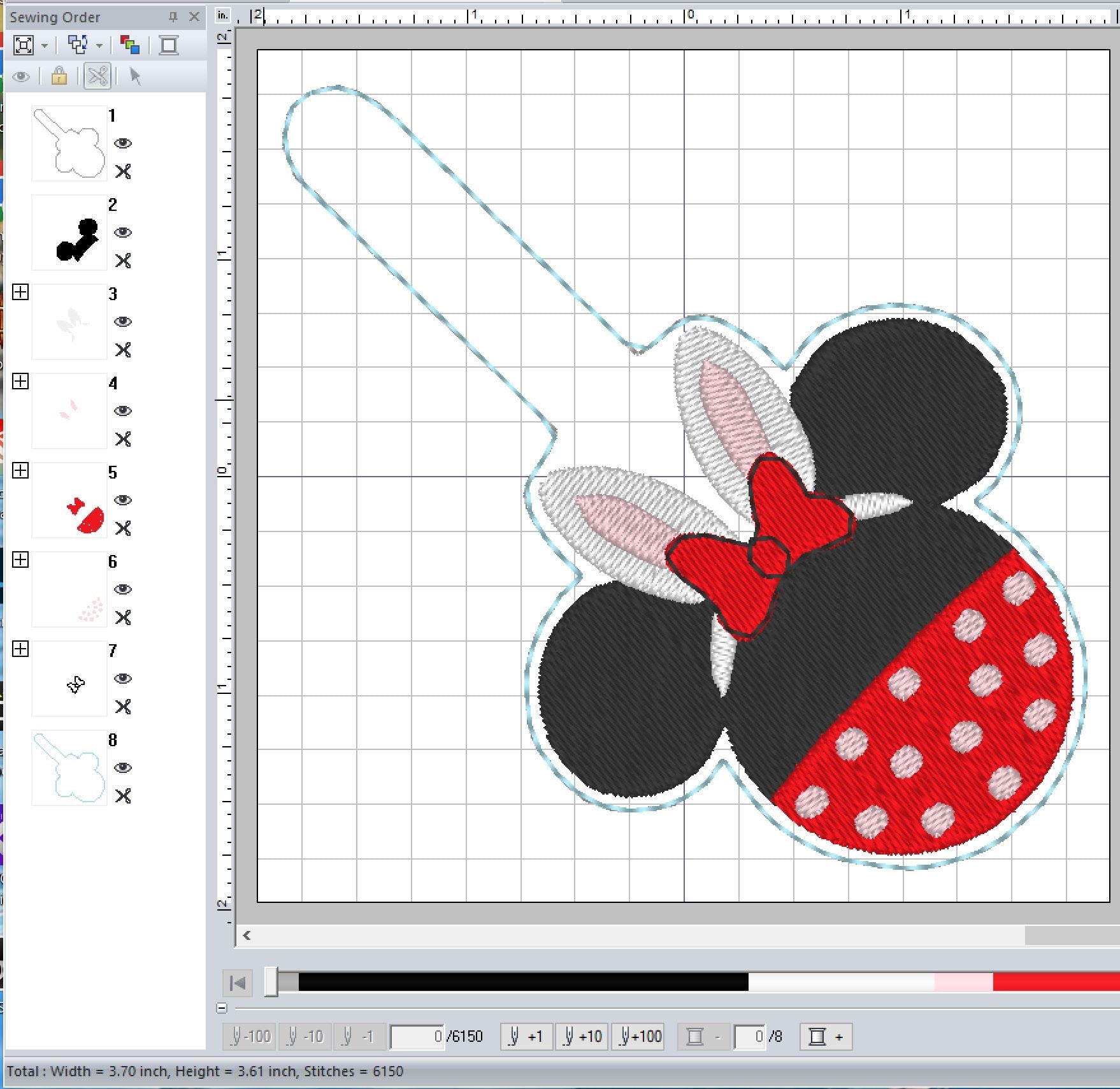
Task: Click the scissors icon in Sewing Order toolbar
Action: pyautogui.click(x=97, y=76)
